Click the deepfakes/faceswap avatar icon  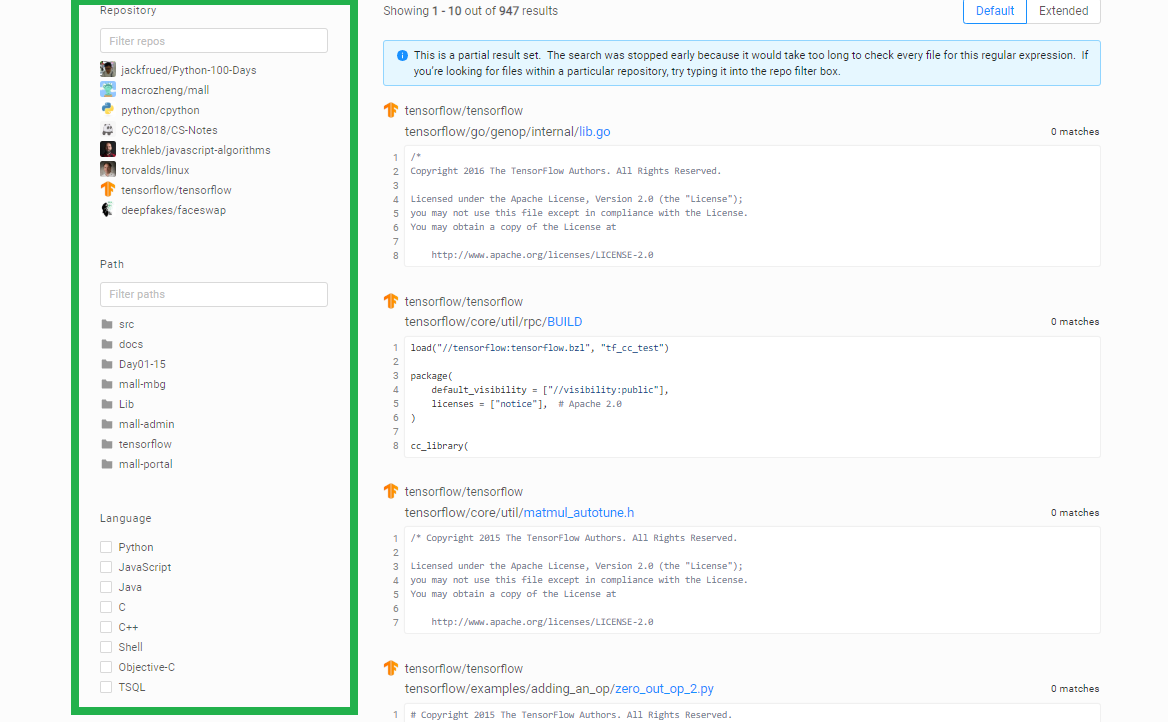point(108,209)
